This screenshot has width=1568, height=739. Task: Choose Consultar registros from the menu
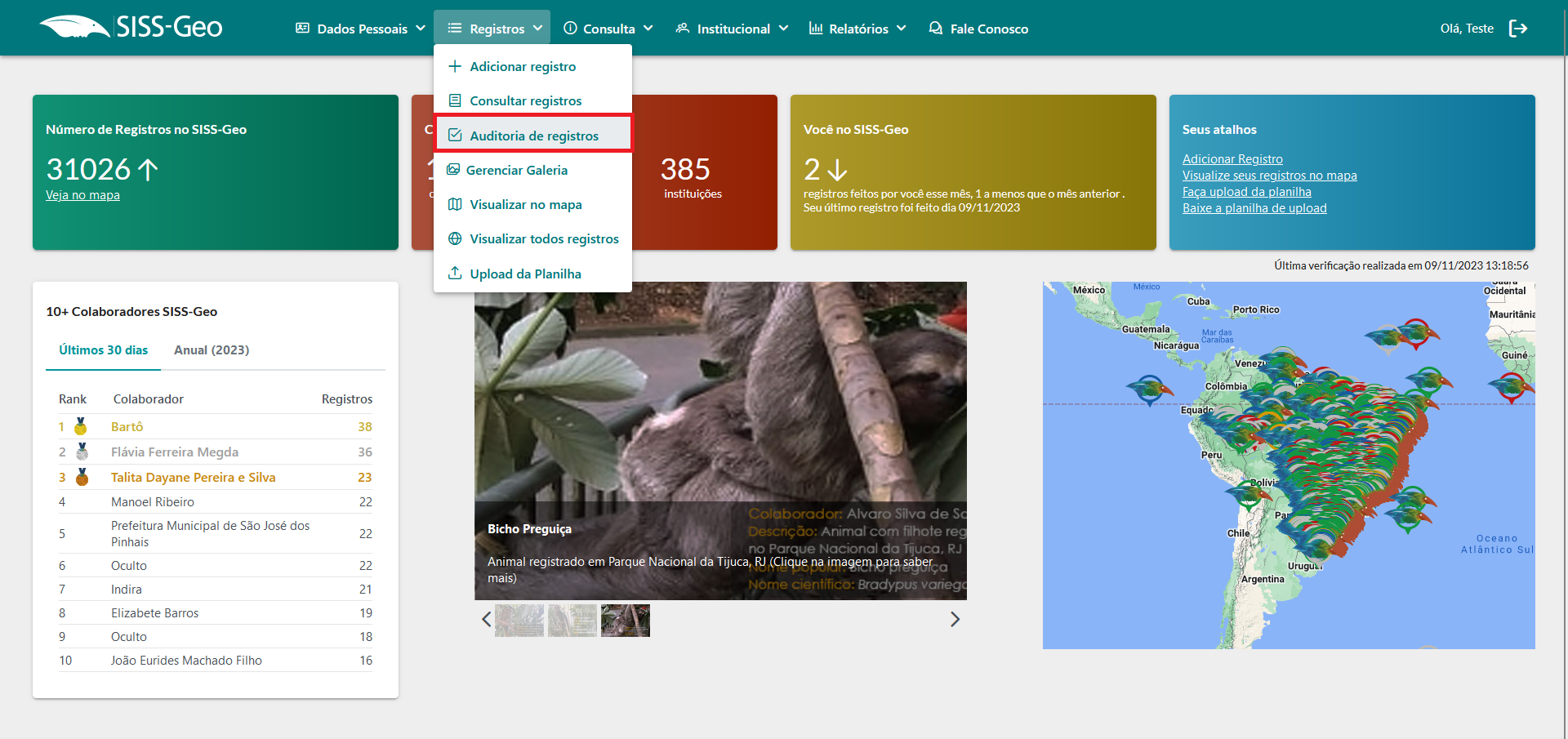tap(525, 100)
